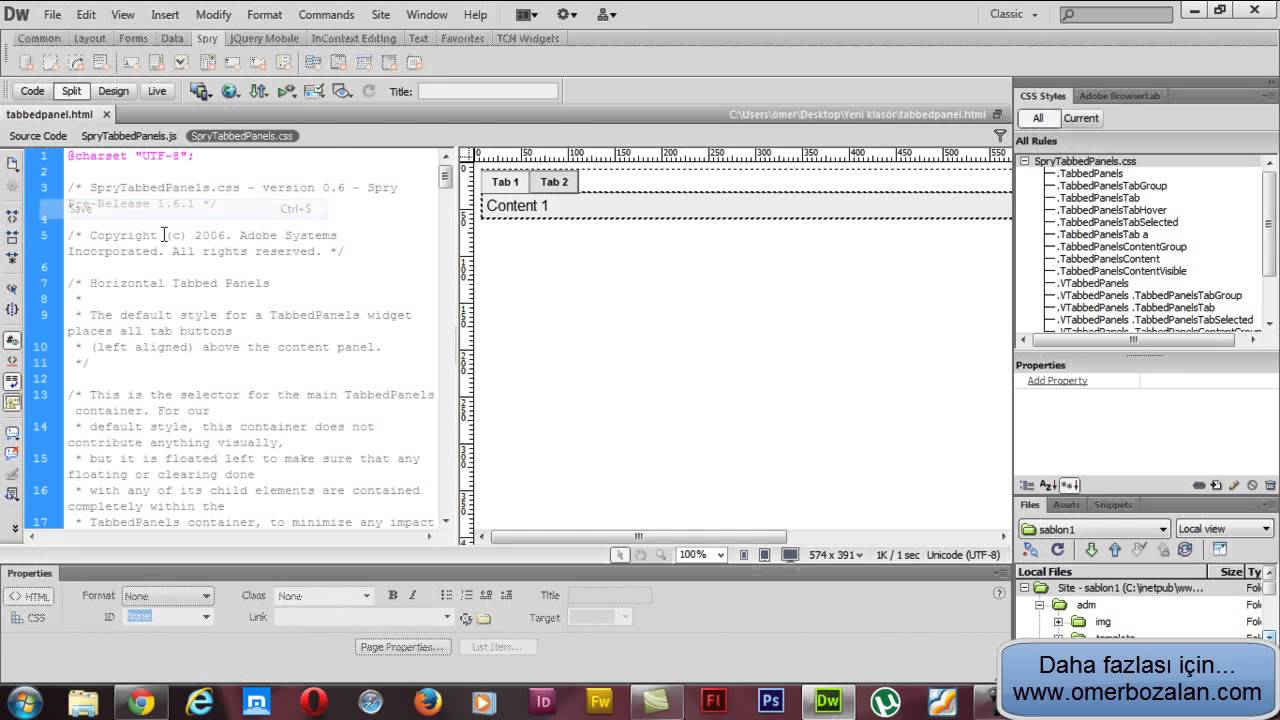This screenshot has height=720, width=1280.
Task: Open the Classic workspace switcher
Action: 1014,14
